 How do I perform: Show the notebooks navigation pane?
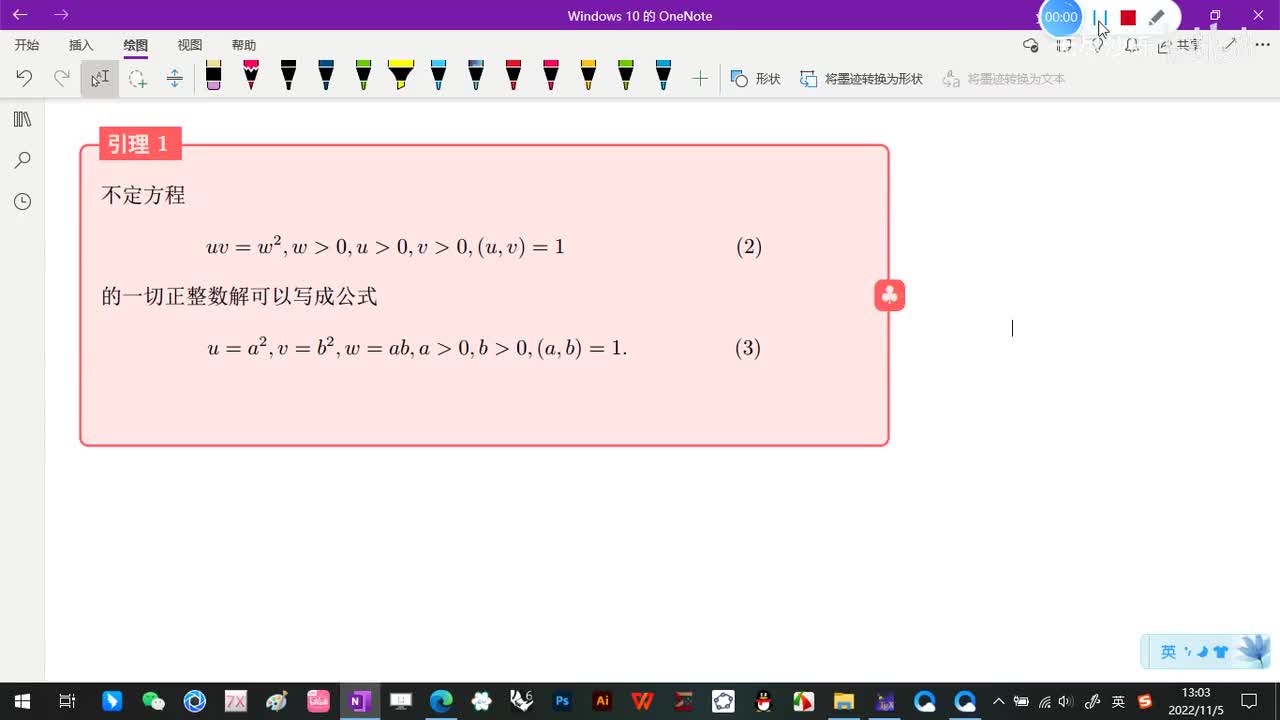coord(22,120)
